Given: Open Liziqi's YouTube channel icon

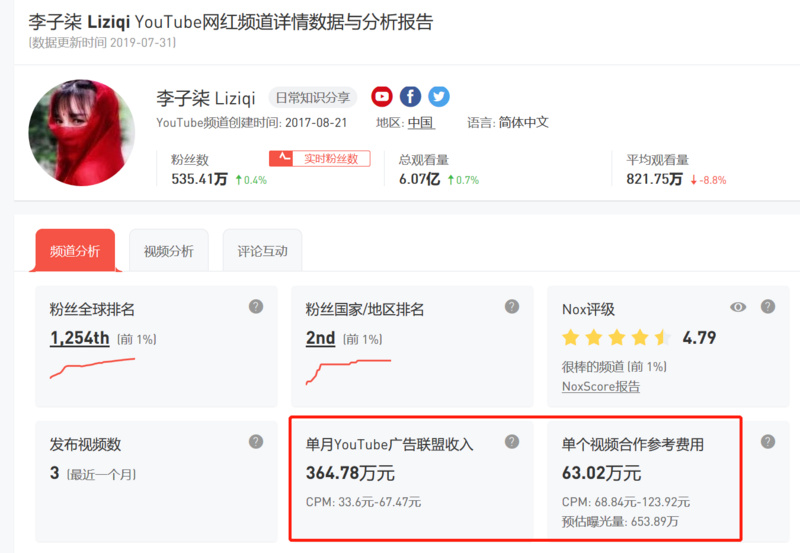Looking at the screenshot, I should coord(382,97).
